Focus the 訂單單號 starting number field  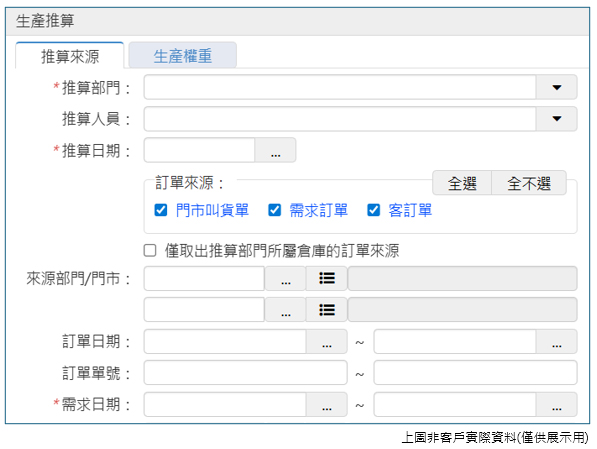pyautogui.click(x=246, y=373)
